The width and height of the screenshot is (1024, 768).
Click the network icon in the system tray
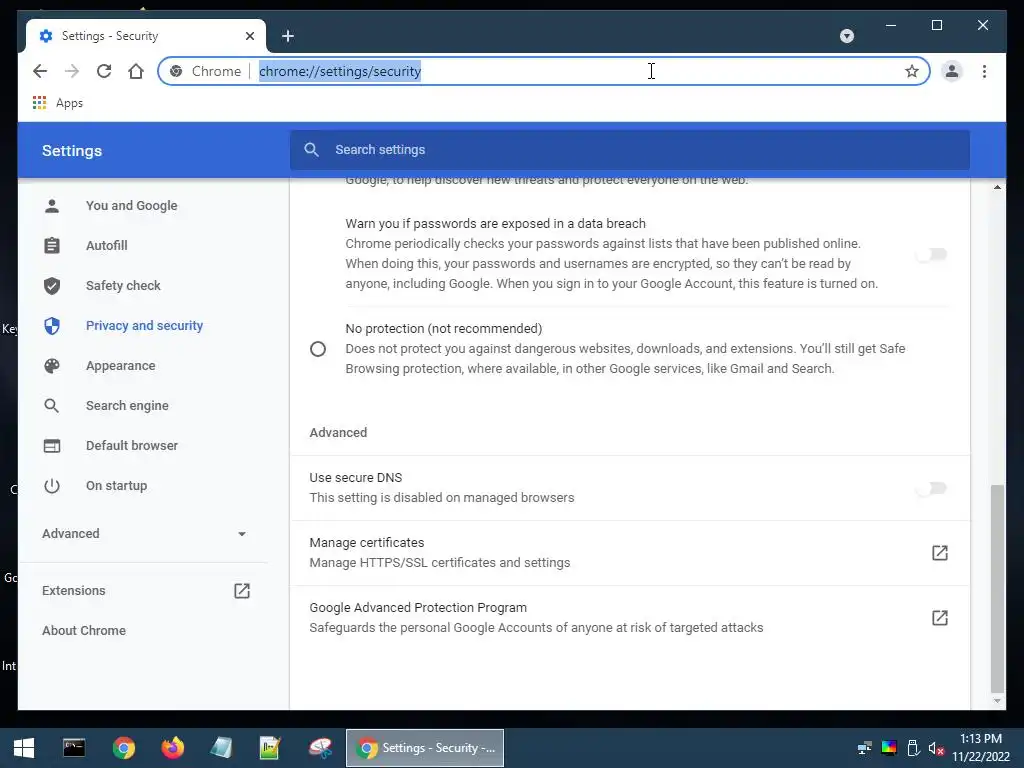(x=865, y=748)
